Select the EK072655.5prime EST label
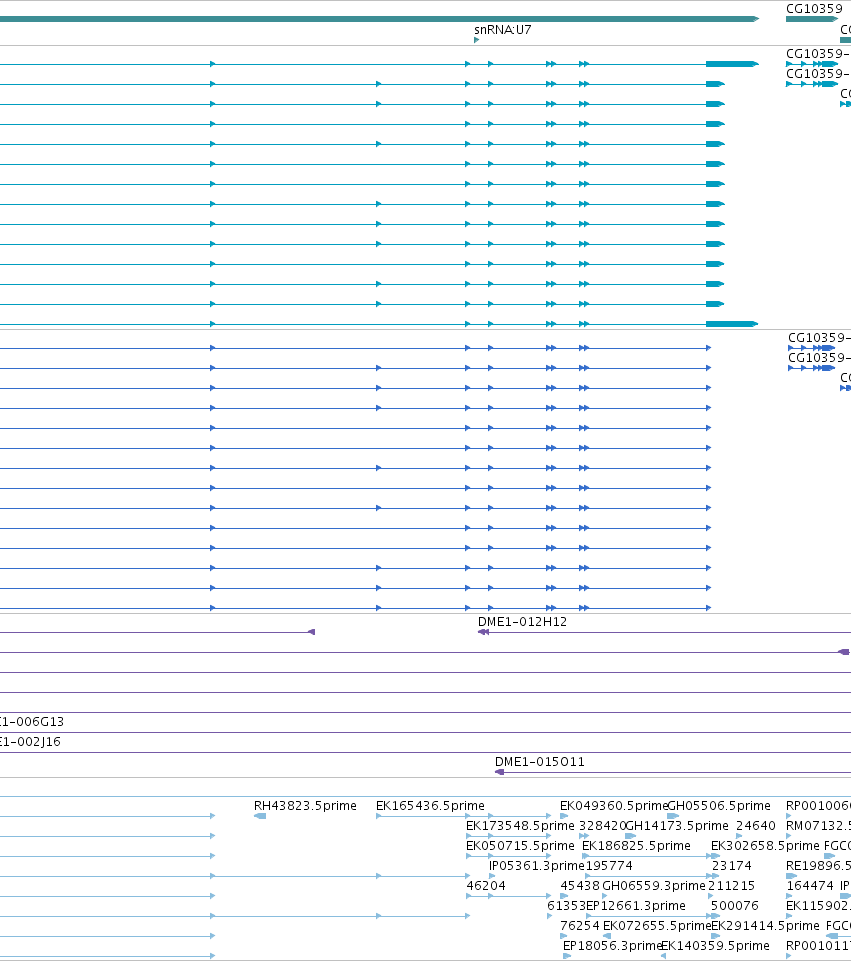Screen dimensions: 851x961 click(657, 925)
